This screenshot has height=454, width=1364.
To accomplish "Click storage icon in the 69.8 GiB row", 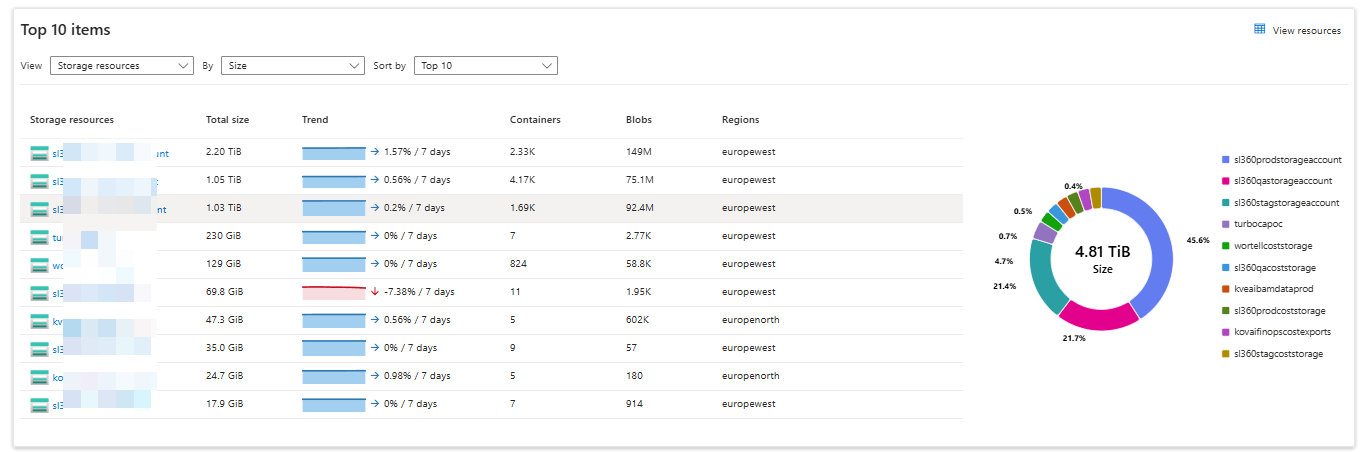I will point(39,293).
